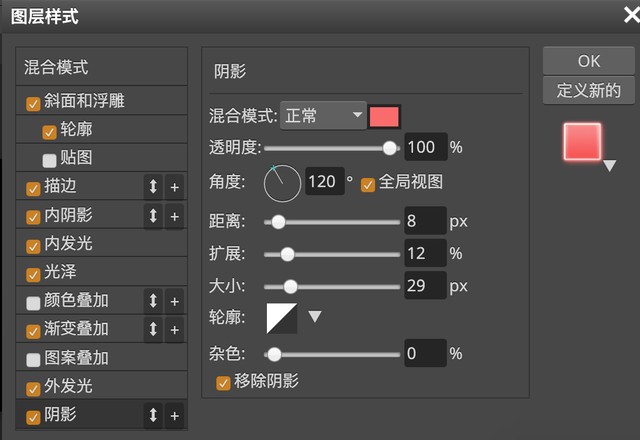The width and height of the screenshot is (640, 440).
Task: Click the 轮廓 contour curve thumbnail
Action: (282, 318)
